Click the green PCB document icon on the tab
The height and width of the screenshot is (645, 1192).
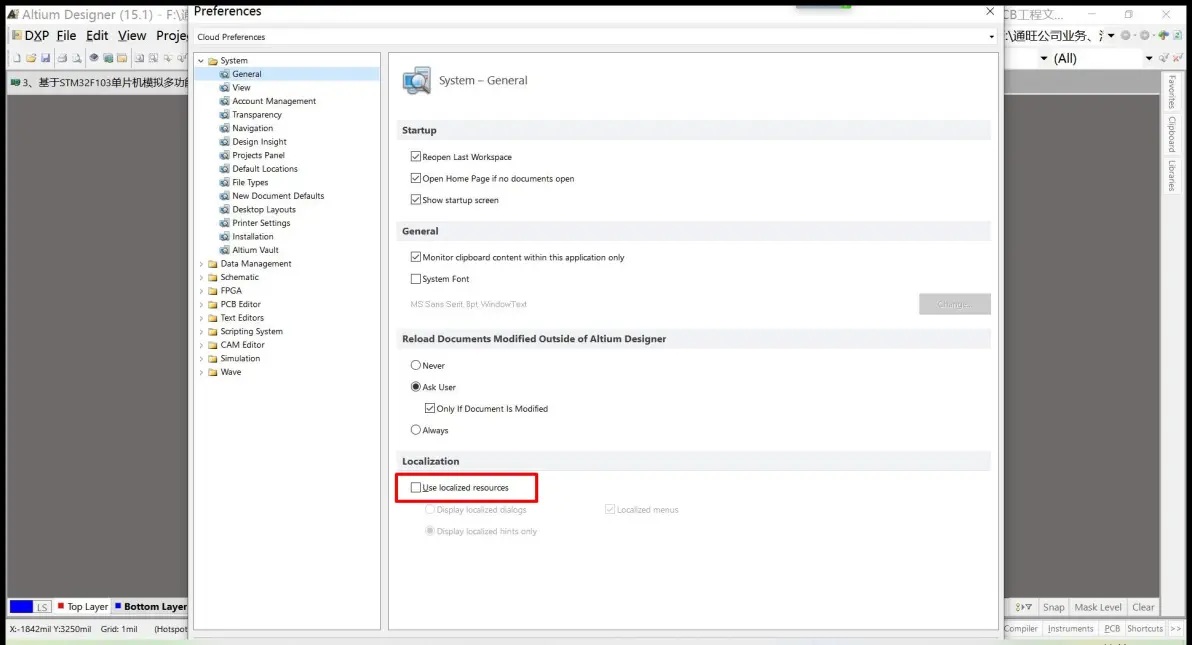click(x=14, y=82)
